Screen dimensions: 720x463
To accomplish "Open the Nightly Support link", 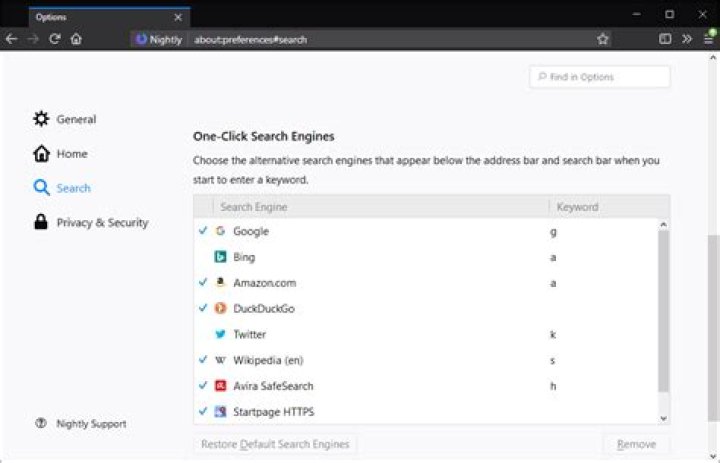I will click(x=91, y=423).
